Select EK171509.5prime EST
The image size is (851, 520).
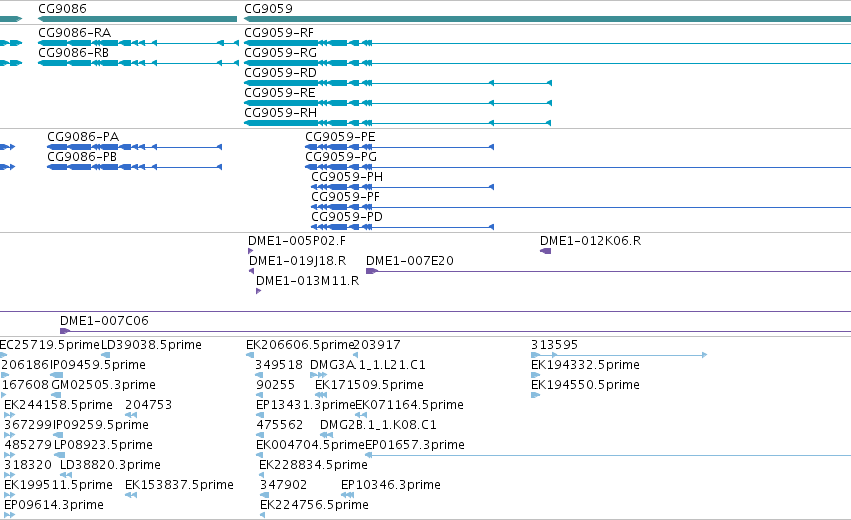[x=369, y=385]
